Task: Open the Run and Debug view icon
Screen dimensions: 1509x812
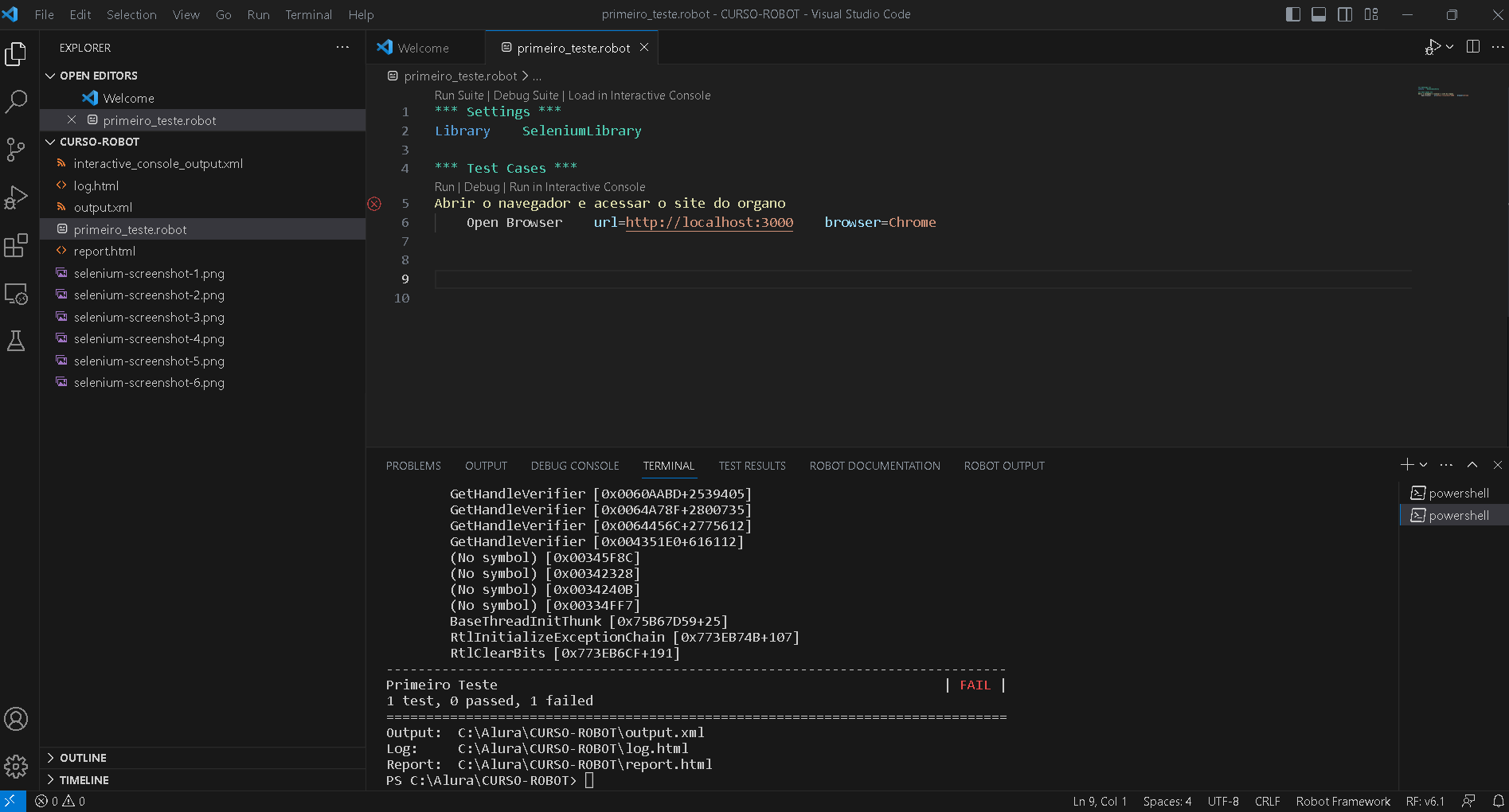Action: click(x=16, y=197)
